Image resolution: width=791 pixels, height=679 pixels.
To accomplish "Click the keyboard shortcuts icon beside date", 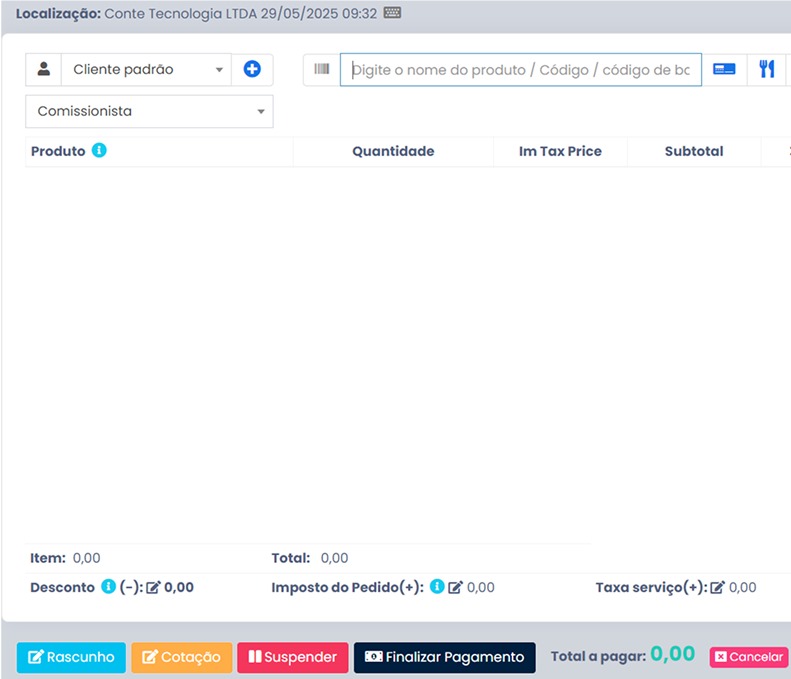I will click(392, 13).
